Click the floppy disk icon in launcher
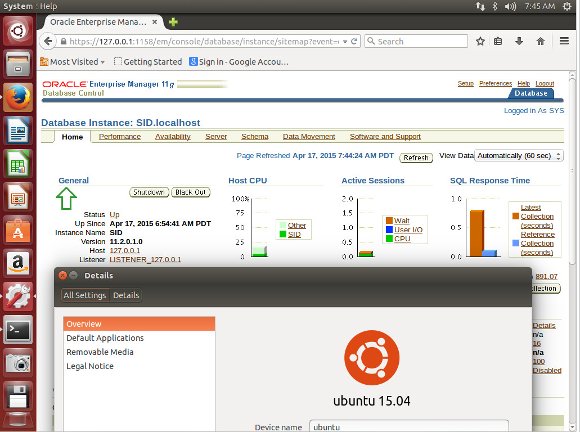The image size is (580, 432). click(18, 396)
